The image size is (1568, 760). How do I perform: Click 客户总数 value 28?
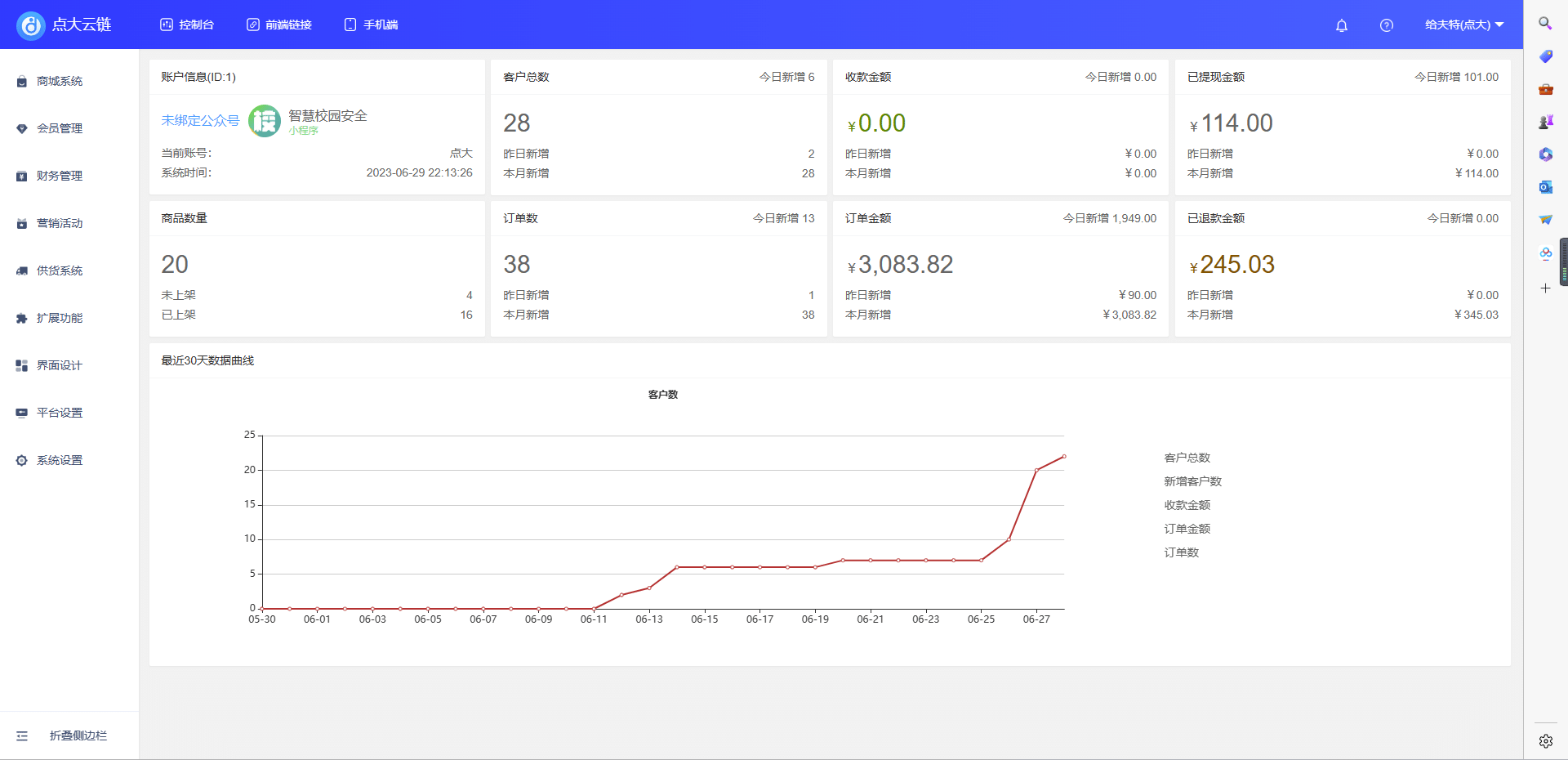tap(517, 123)
